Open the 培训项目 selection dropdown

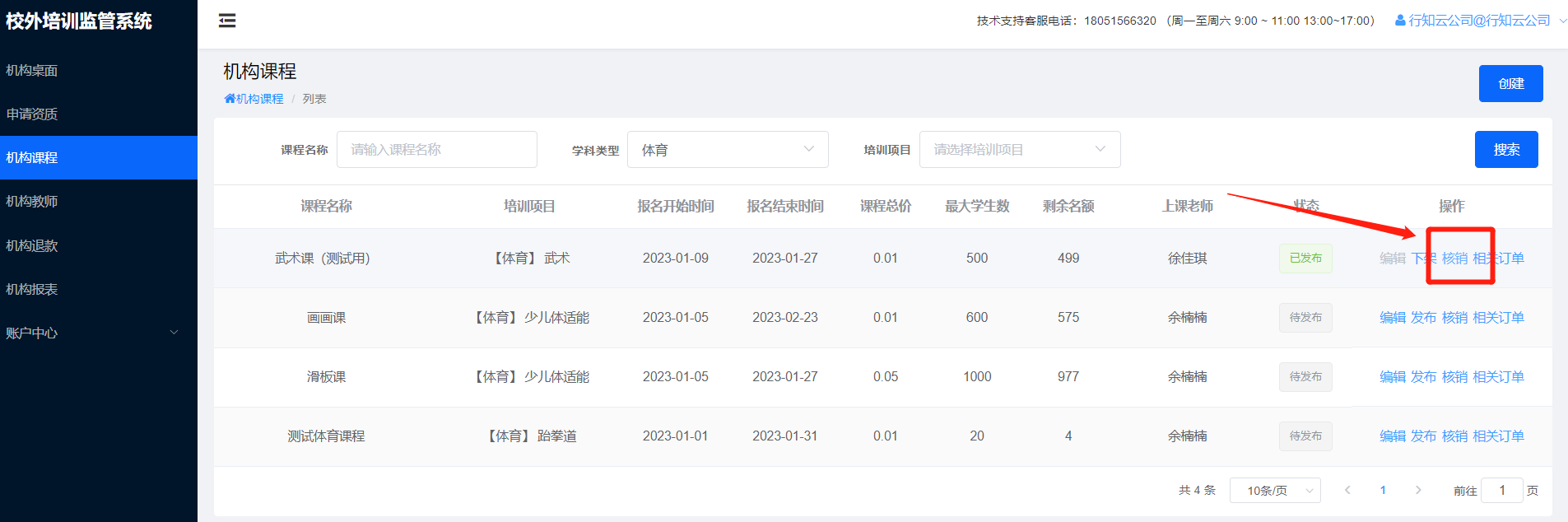pos(1019,150)
